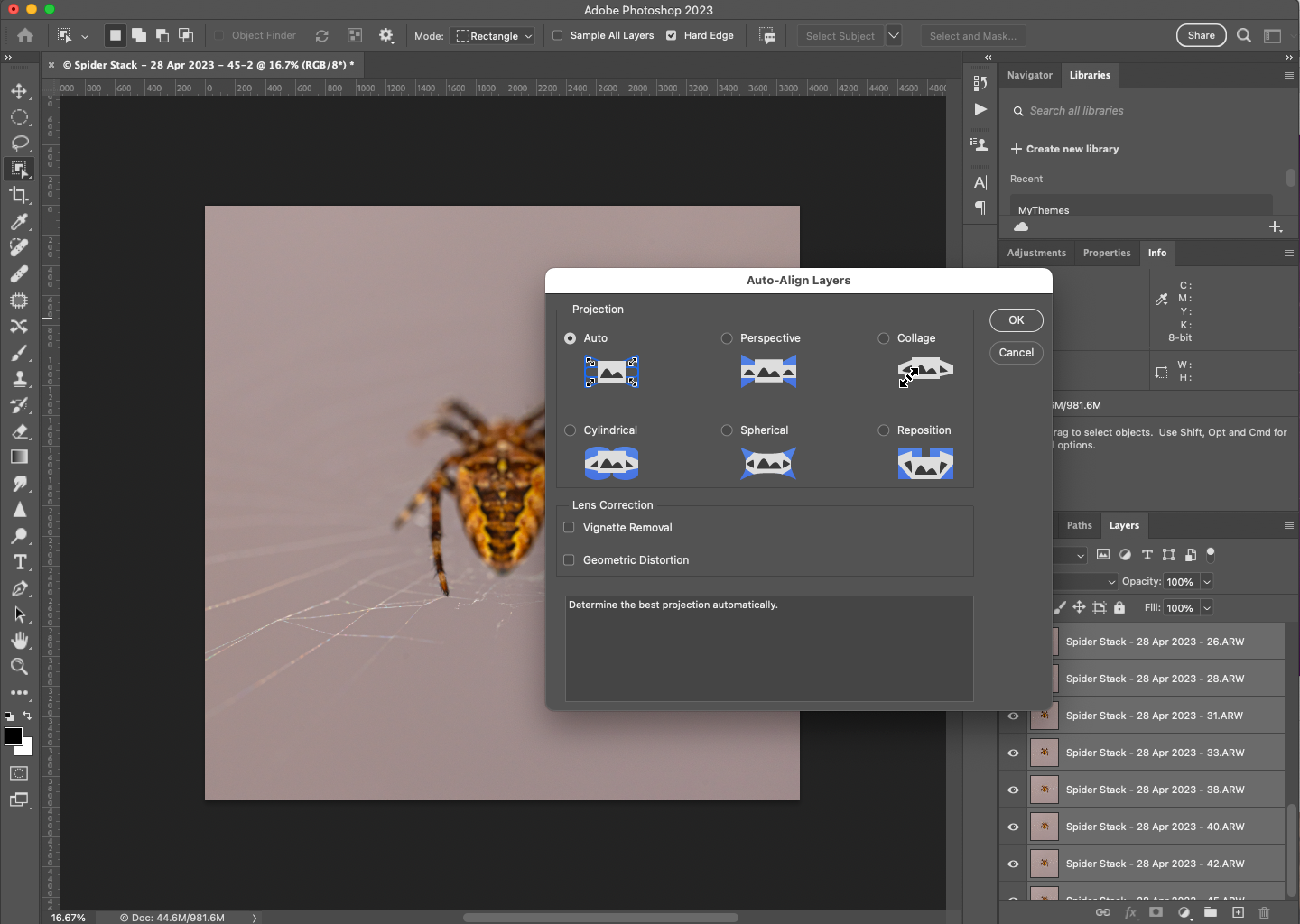Viewport: 1300px width, 924px height.
Task: Switch to the Paths tab
Action: pyautogui.click(x=1079, y=525)
